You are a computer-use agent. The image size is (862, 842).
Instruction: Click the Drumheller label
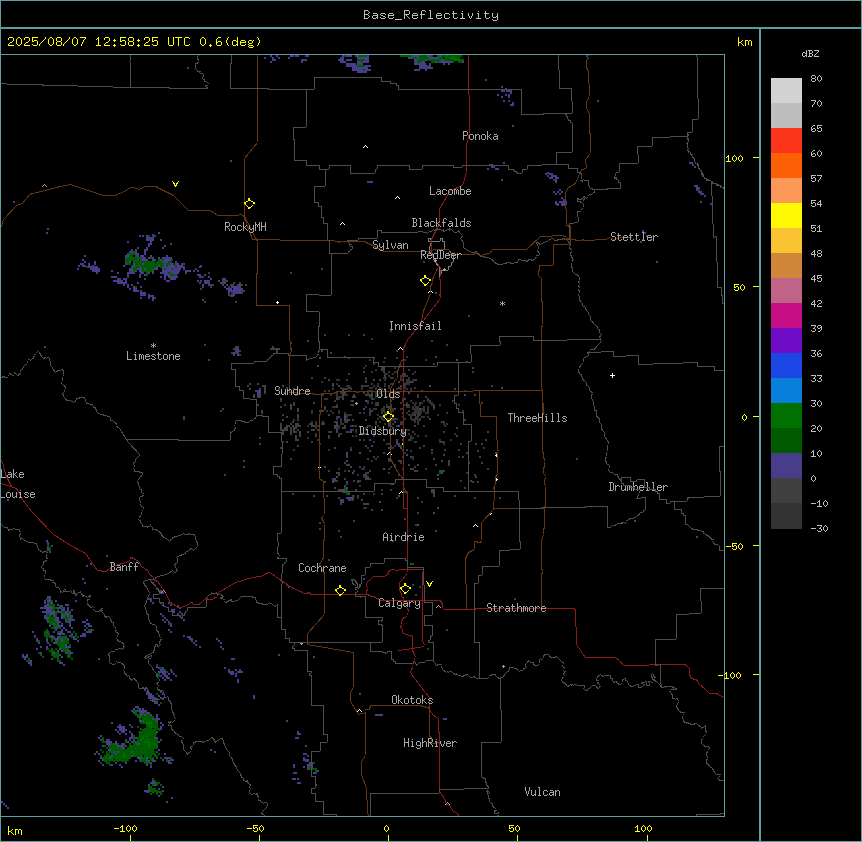(x=638, y=487)
